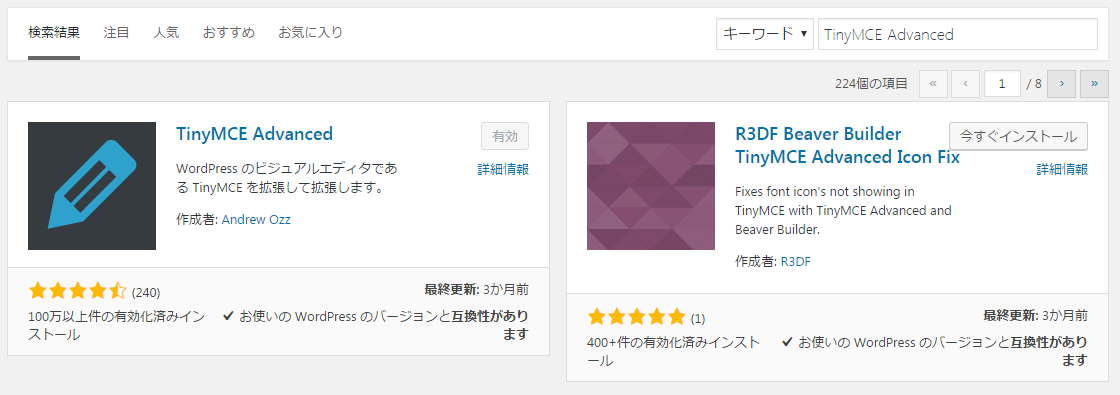The height and width of the screenshot is (395, 1120).
Task: Open 詳細情報 for R3DF Beaver Builder plugin
Action: point(1062,169)
